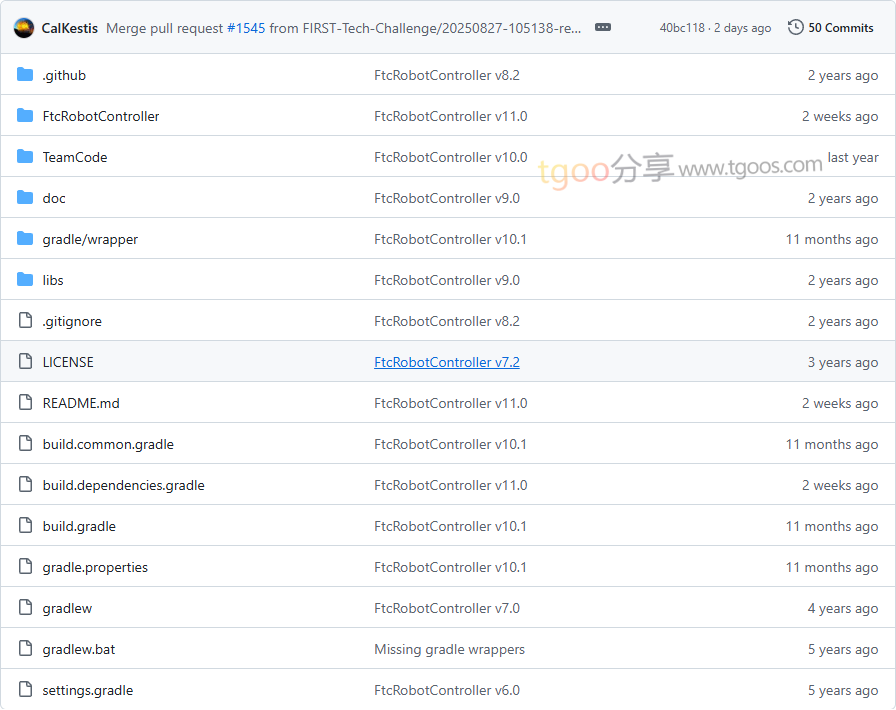Open build.gradle row's v10.1 commit message
The width and height of the screenshot is (896, 710).
click(450, 526)
